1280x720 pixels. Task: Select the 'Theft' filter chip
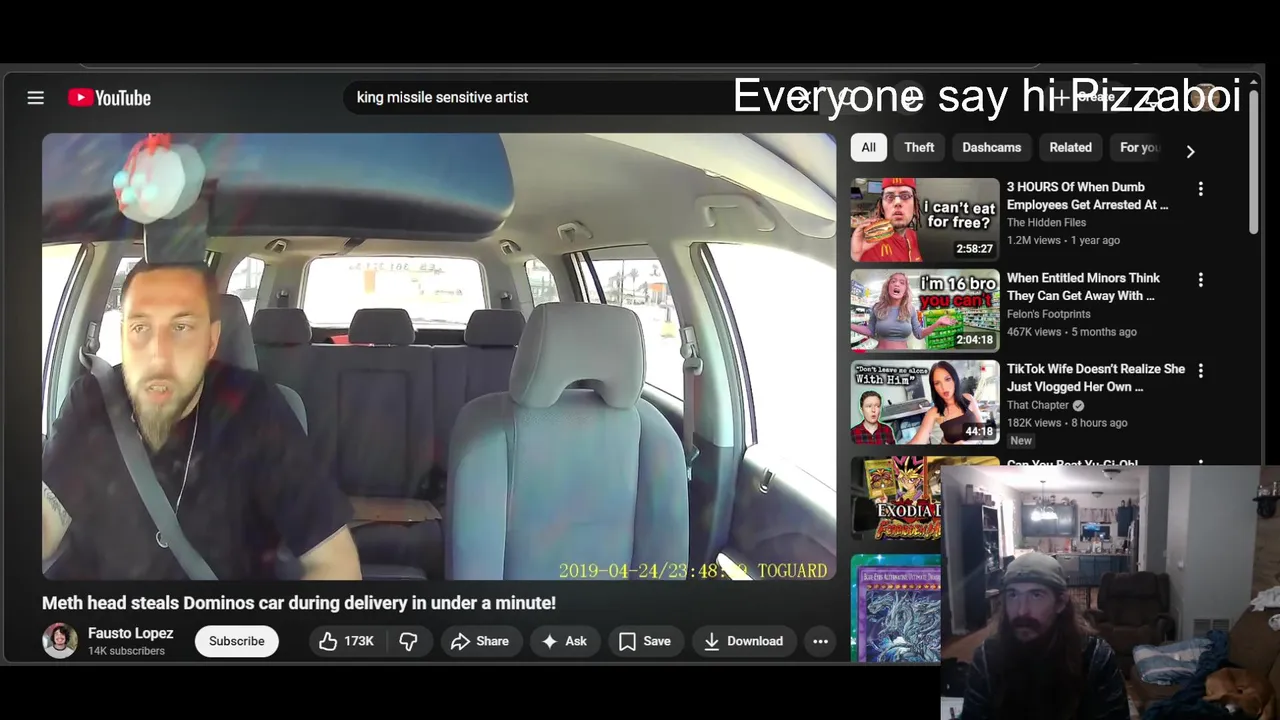(919, 147)
